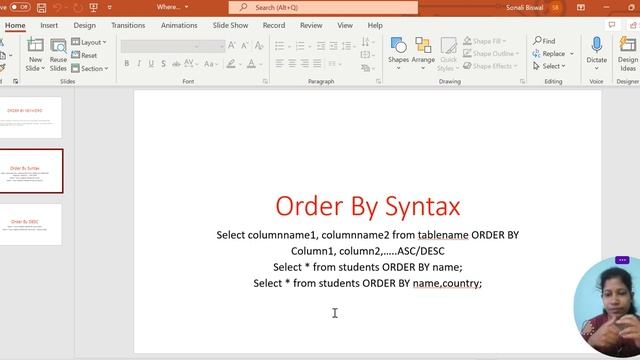
Task: Open Ribbon Display Options icon
Action: point(581,7)
